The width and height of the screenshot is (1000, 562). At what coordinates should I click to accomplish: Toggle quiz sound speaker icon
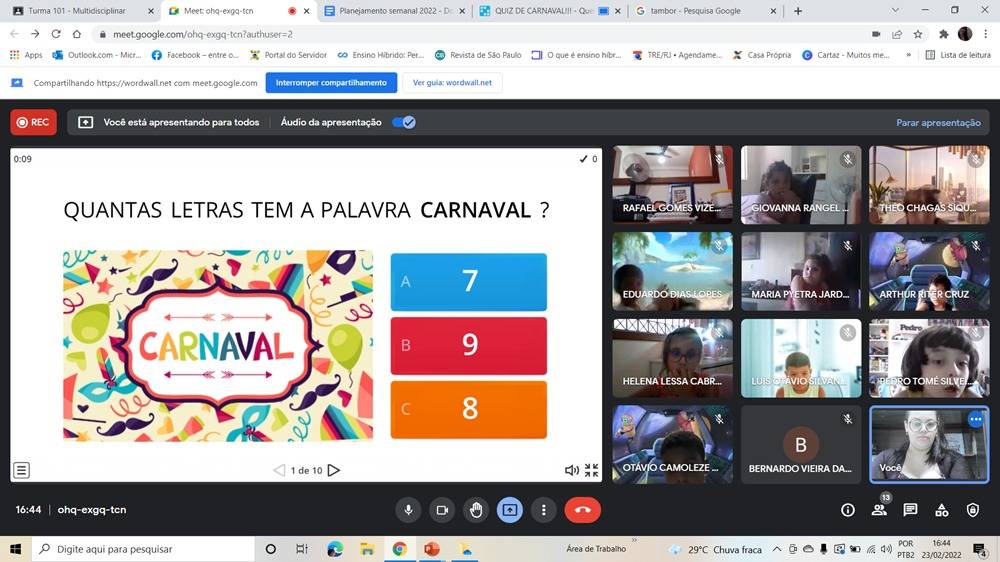pos(571,470)
